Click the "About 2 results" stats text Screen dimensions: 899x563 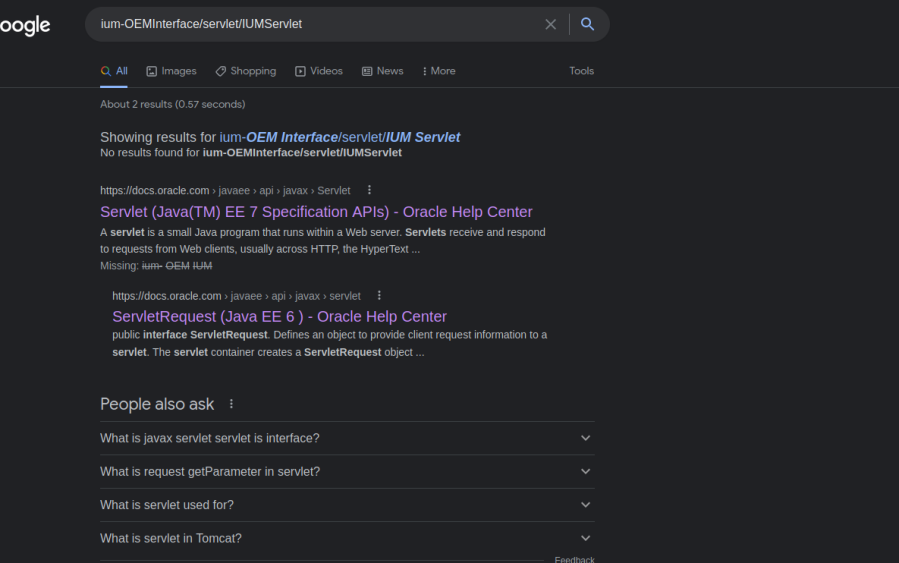pyautogui.click(x=173, y=104)
